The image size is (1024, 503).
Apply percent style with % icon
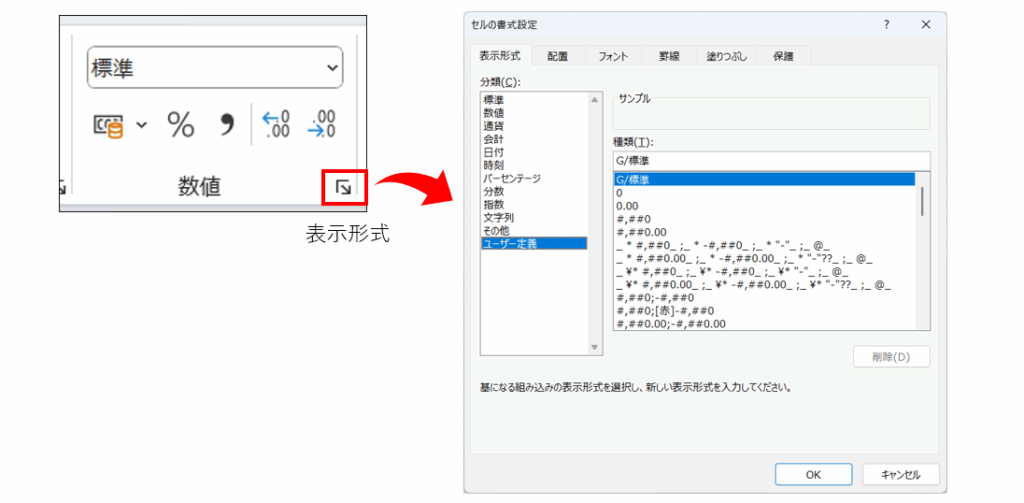[x=180, y=125]
